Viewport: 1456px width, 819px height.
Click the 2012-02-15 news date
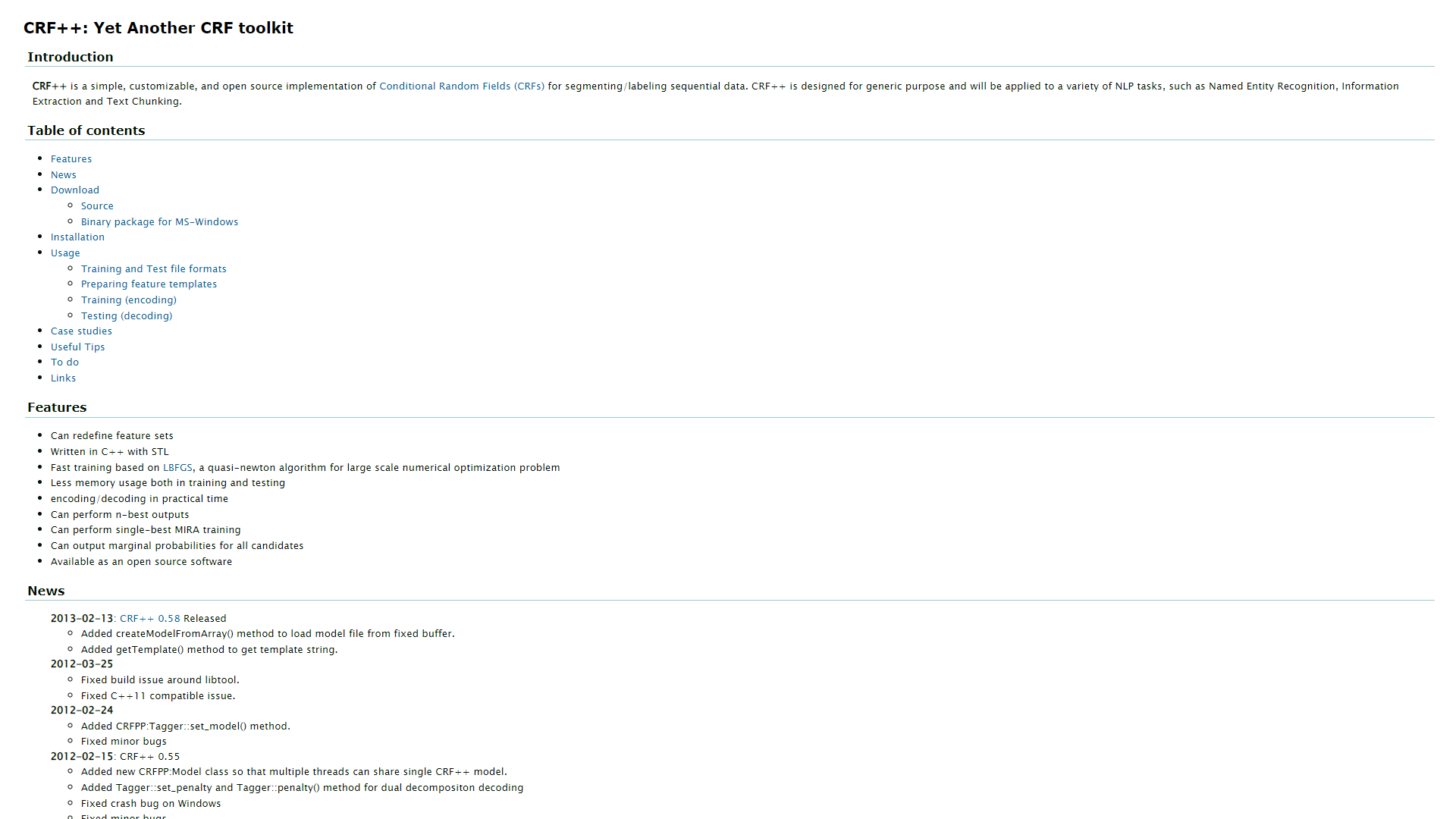tap(82, 757)
